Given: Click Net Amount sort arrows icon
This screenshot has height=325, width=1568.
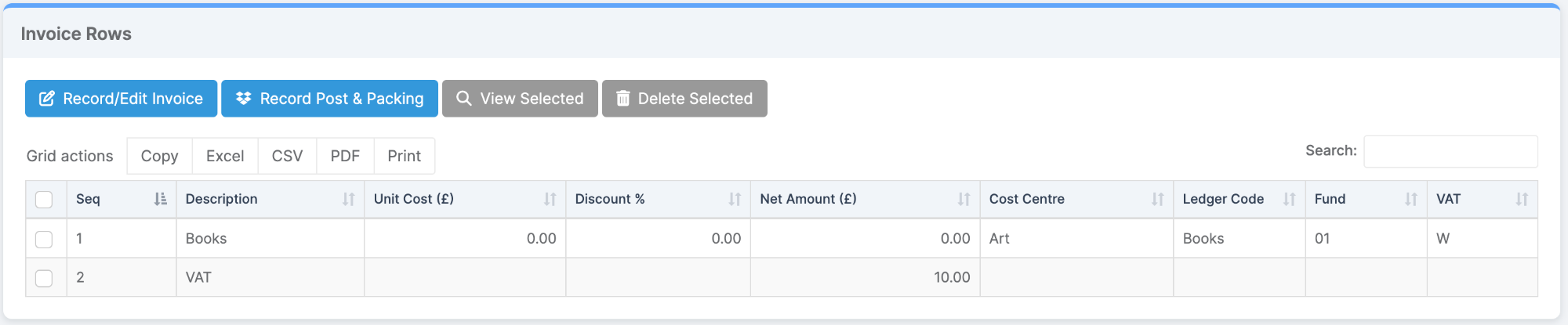Looking at the screenshot, I should (964, 199).
